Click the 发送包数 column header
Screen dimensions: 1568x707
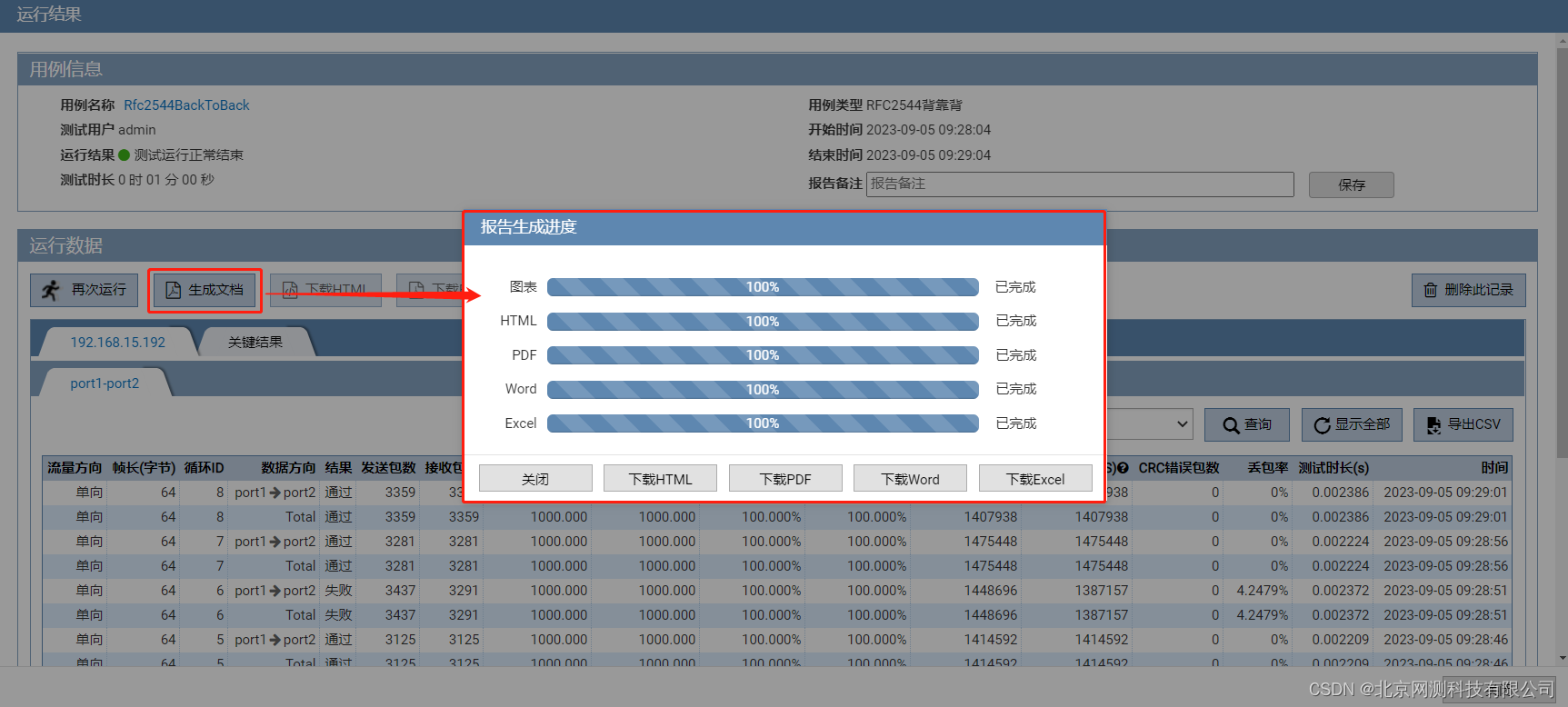[x=388, y=468]
